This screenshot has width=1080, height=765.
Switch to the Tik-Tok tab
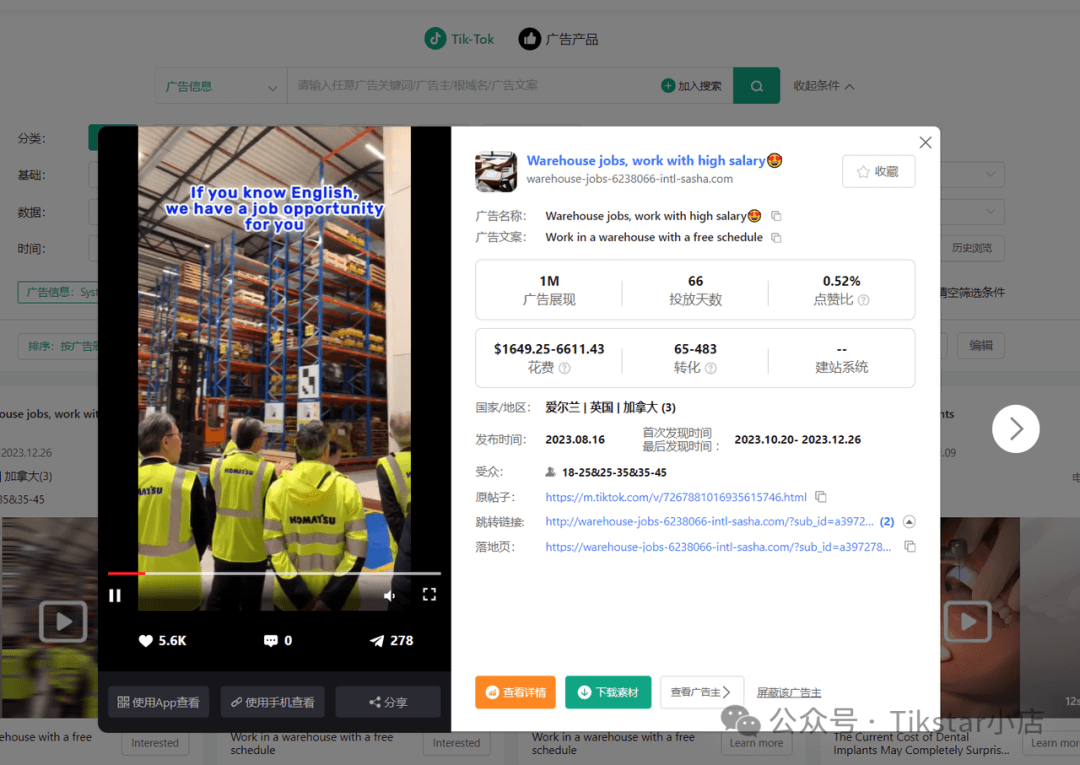(x=459, y=39)
